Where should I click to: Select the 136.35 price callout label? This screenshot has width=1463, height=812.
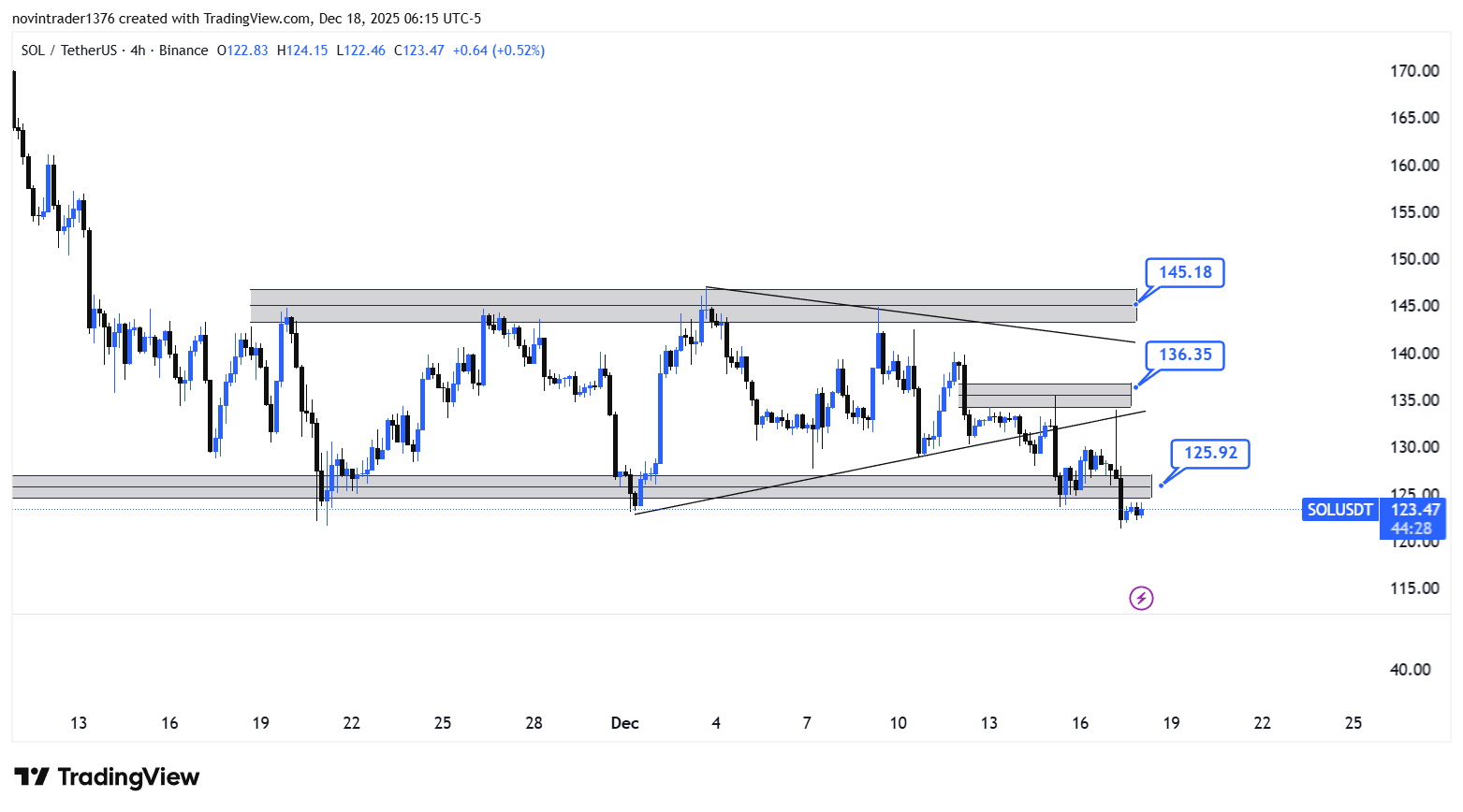pyautogui.click(x=1185, y=355)
